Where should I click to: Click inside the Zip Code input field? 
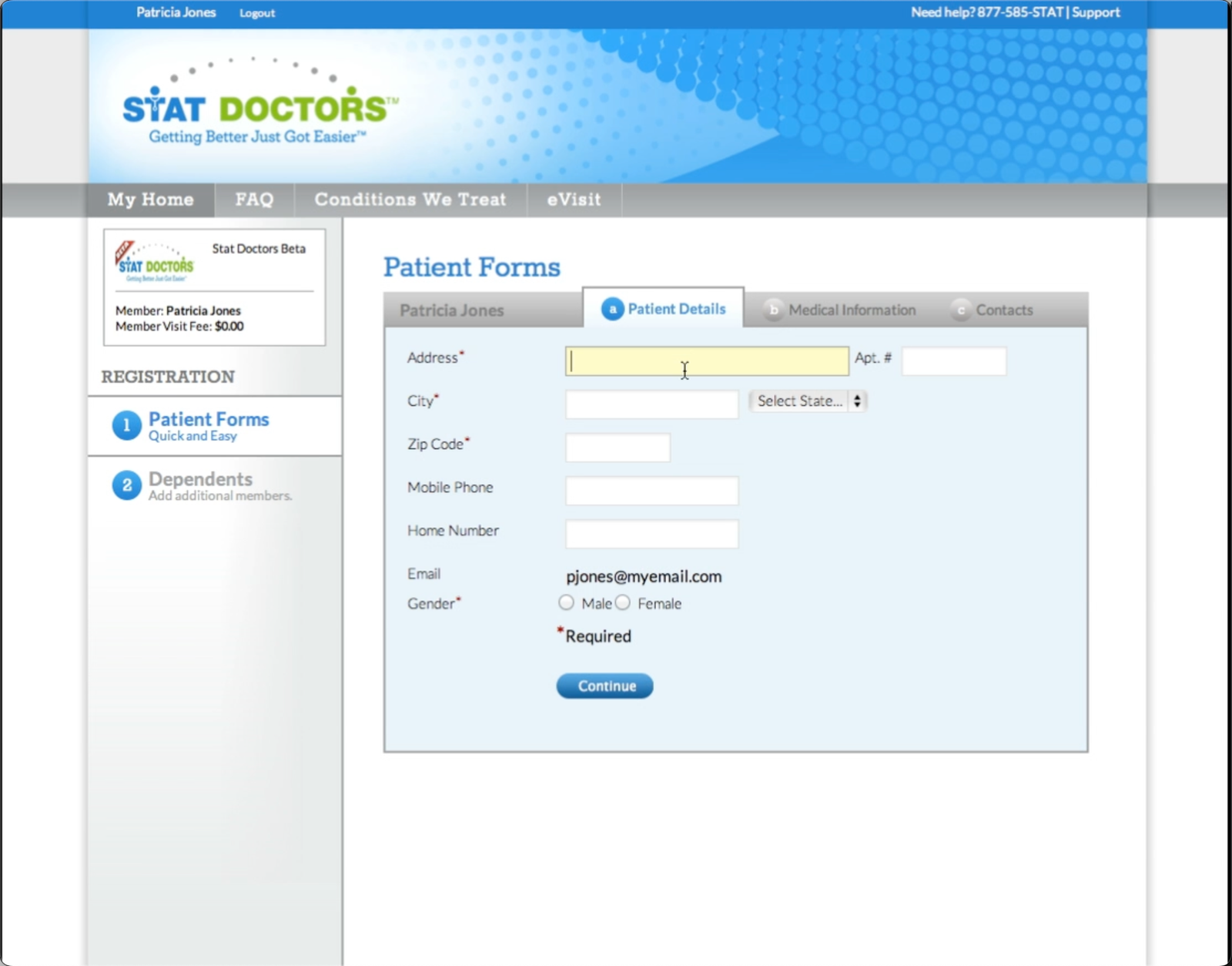(618, 447)
